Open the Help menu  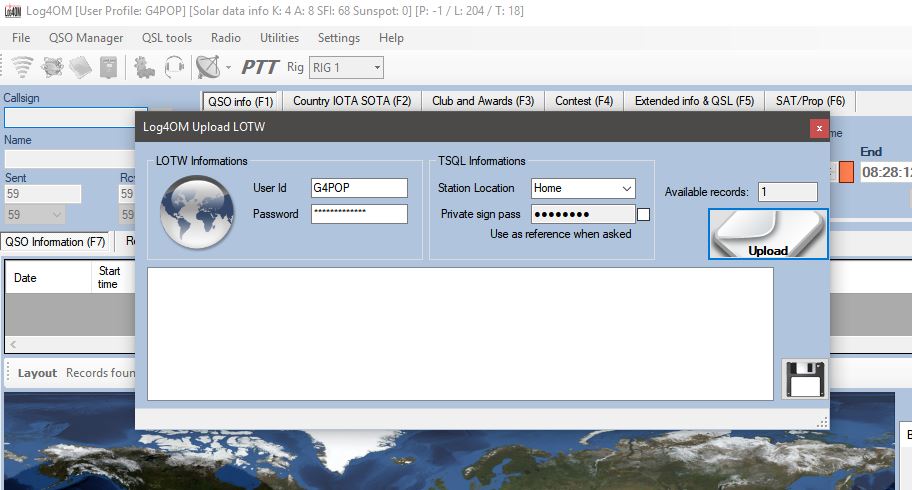(391, 38)
